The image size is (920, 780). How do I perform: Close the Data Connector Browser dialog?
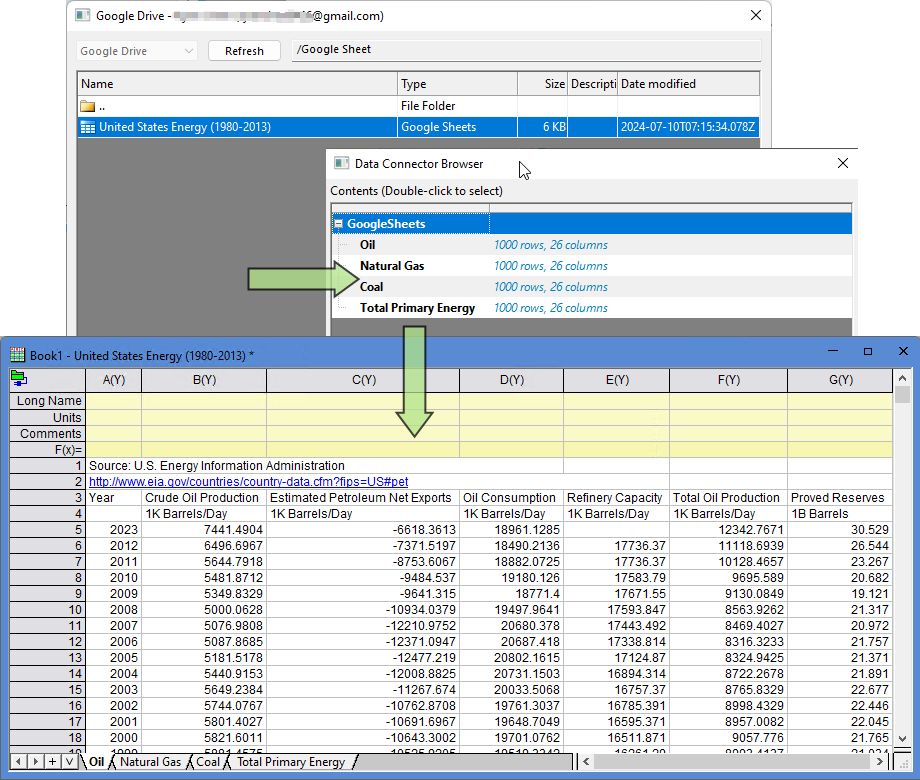tap(843, 163)
